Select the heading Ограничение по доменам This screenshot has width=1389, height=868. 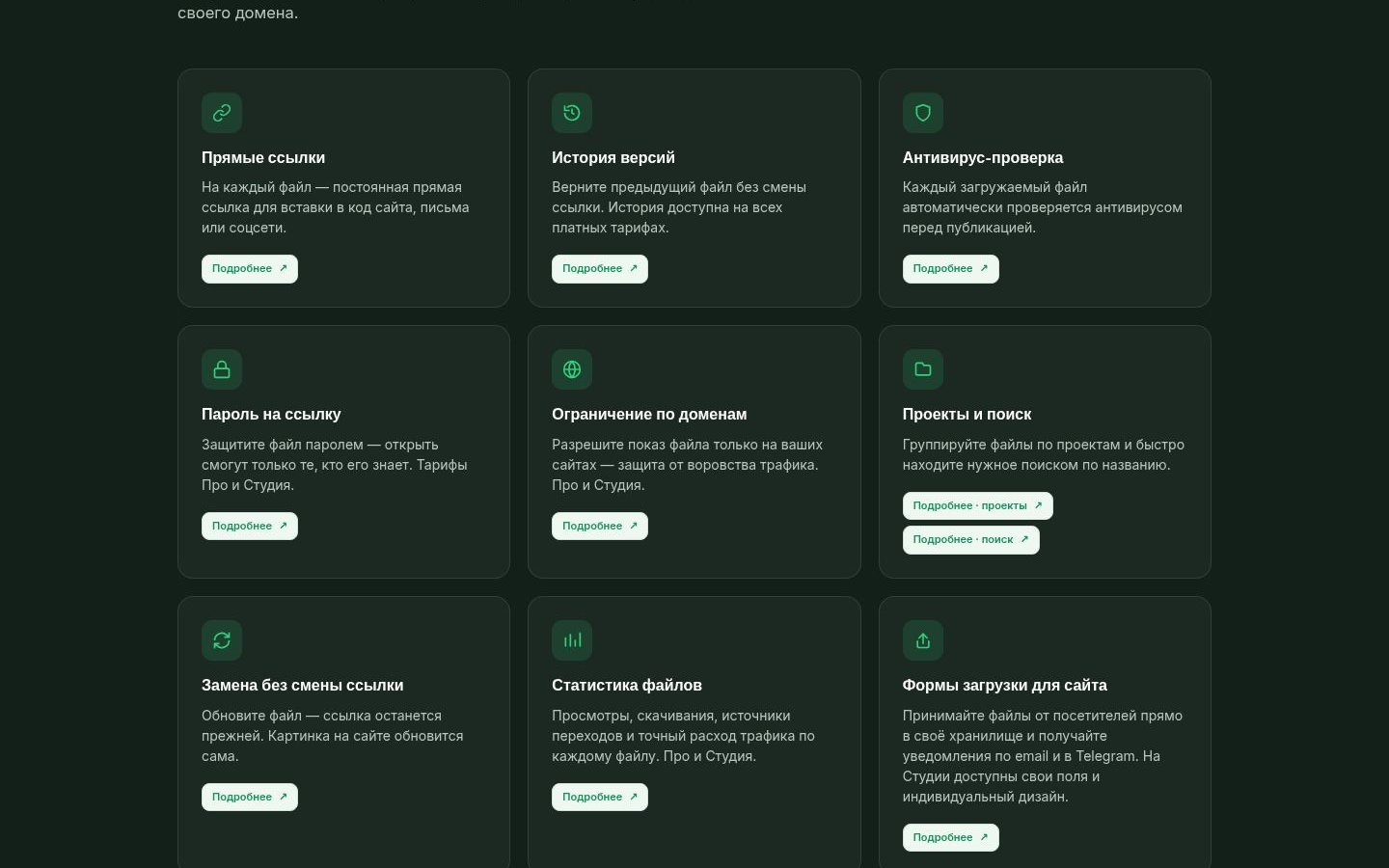click(649, 414)
